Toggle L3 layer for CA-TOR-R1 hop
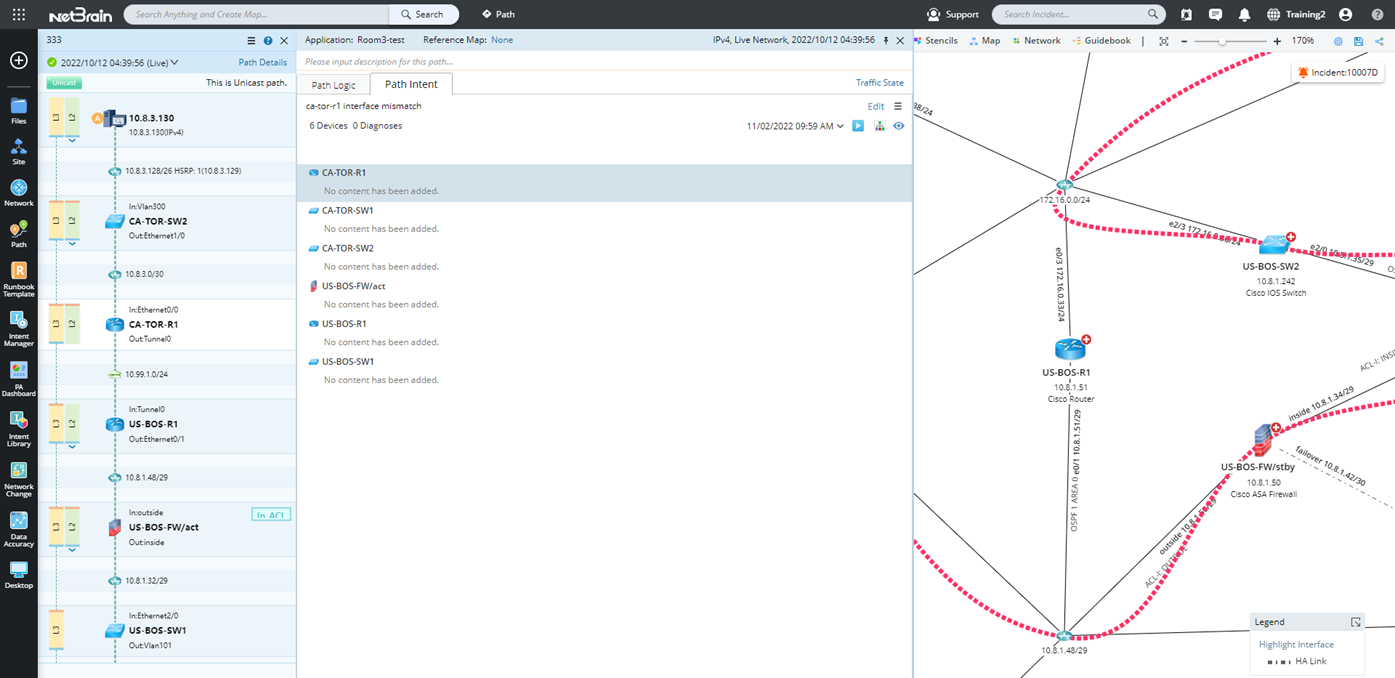The height and width of the screenshot is (678, 1395). pos(56,323)
